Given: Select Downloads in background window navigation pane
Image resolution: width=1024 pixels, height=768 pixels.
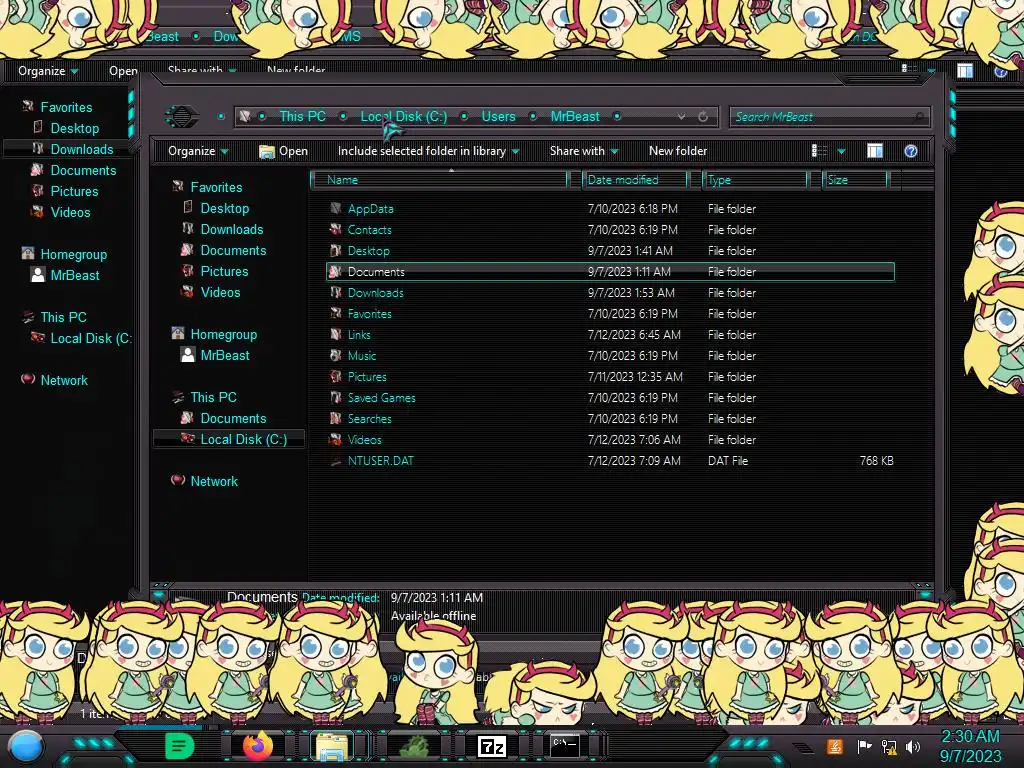Looking at the screenshot, I should click(82, 149).
